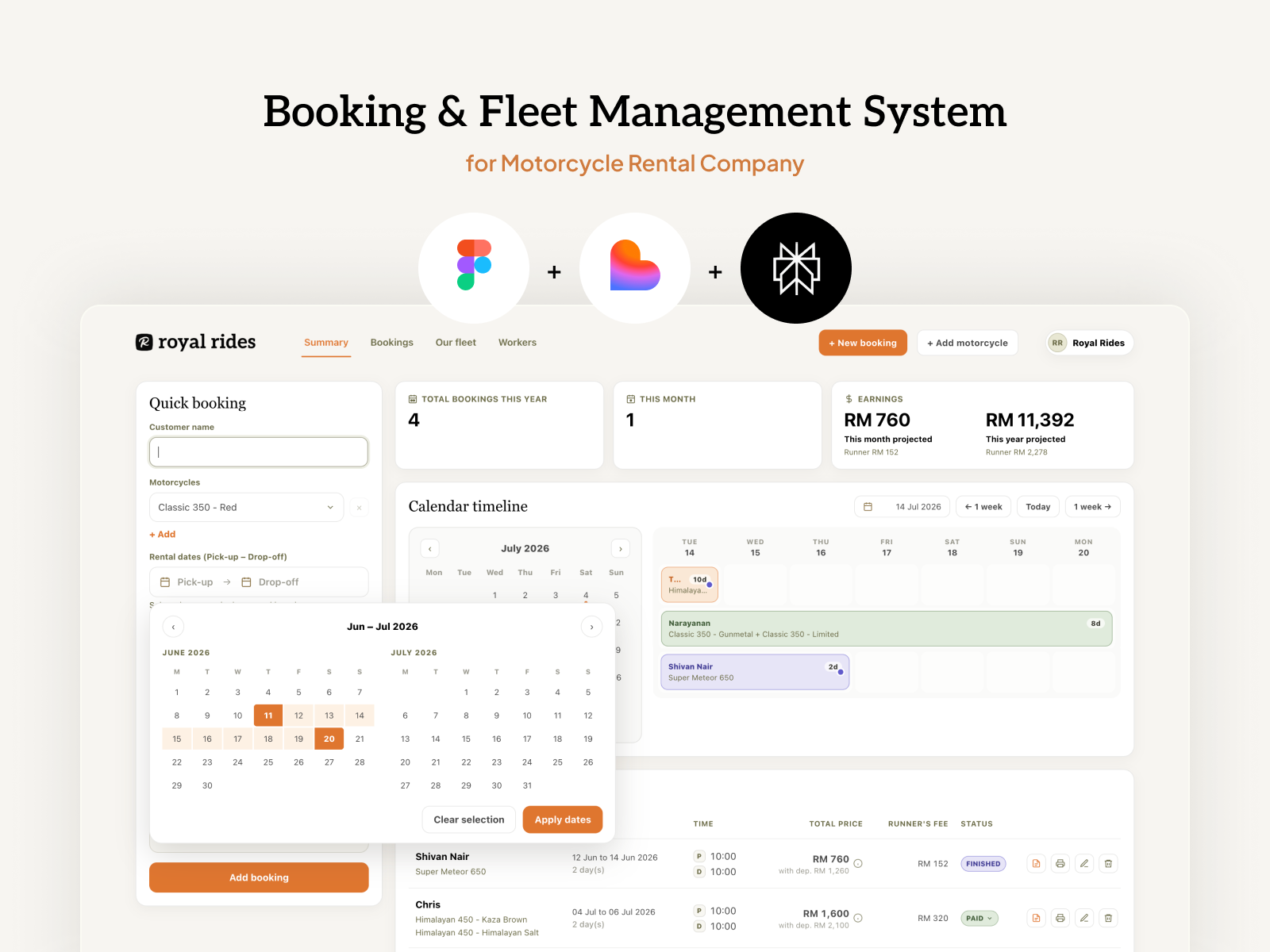Click the FINISHED status badge
This screenshot has width=1270, height=952.
[x=983, y=864]
